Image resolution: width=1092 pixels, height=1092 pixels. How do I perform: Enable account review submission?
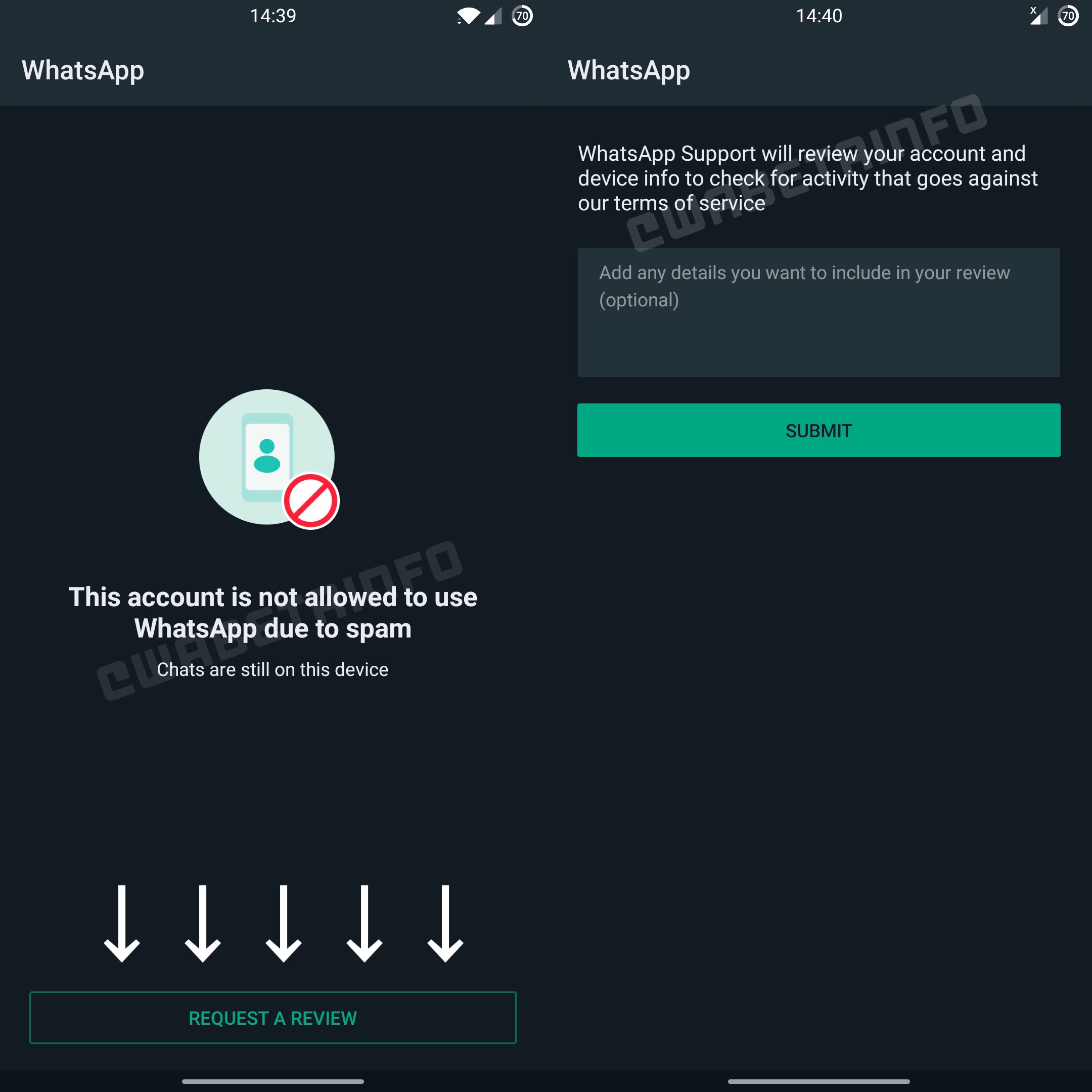coord(818,430)
